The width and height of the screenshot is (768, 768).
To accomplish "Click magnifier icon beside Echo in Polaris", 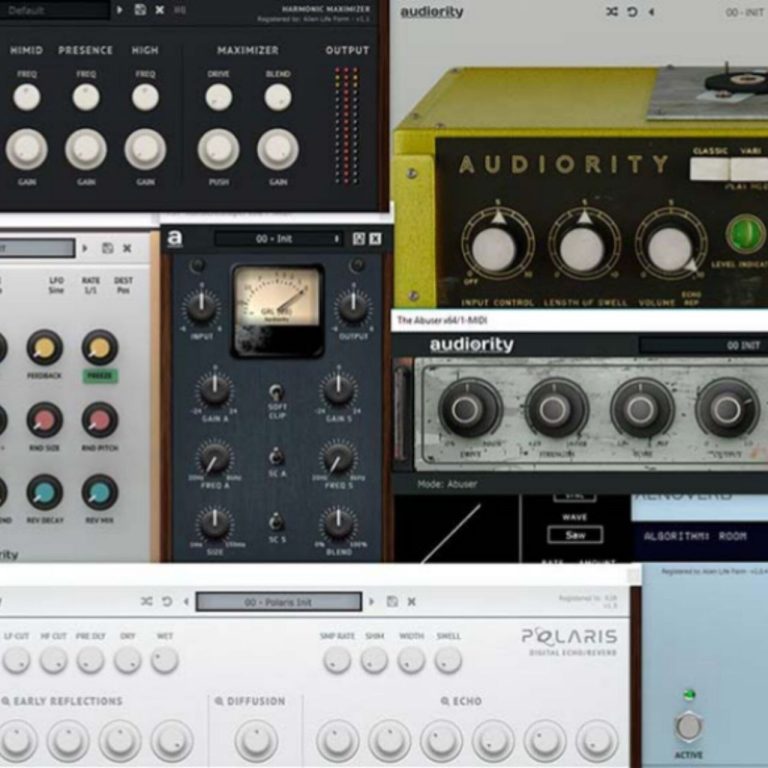I will (445, 701).
